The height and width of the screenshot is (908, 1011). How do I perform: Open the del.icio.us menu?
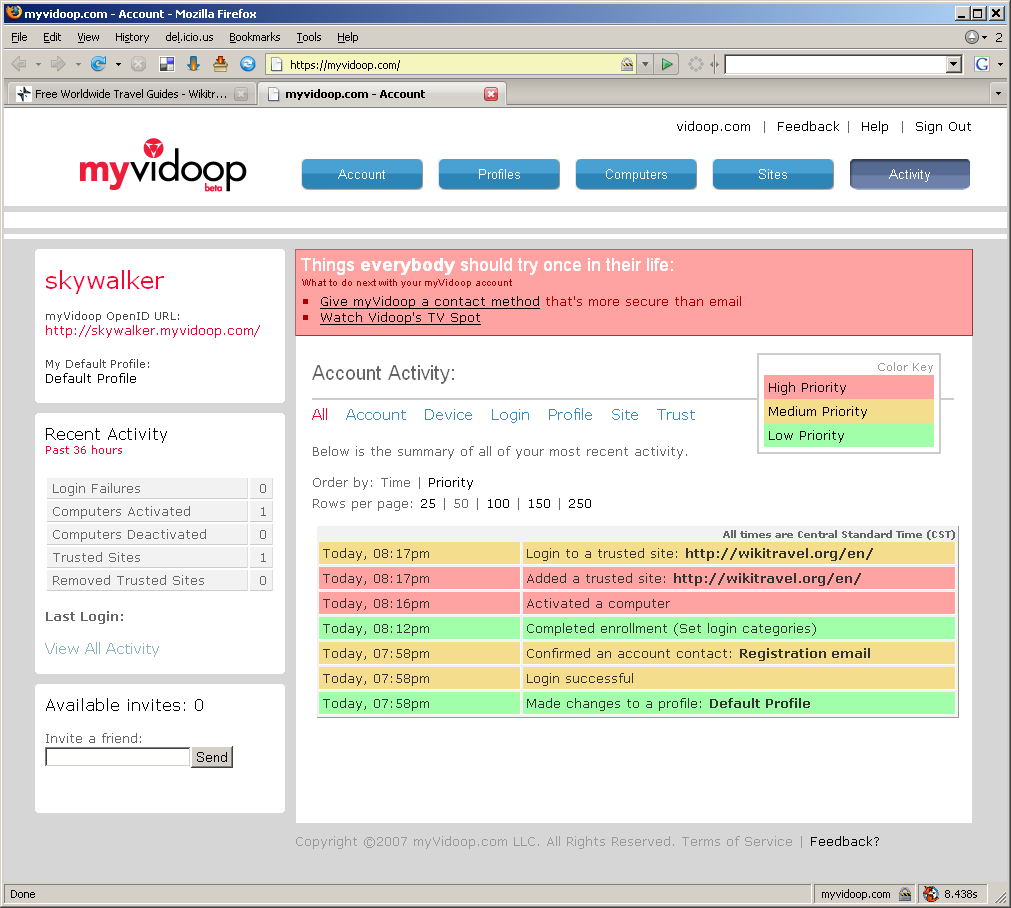point(189,37)
